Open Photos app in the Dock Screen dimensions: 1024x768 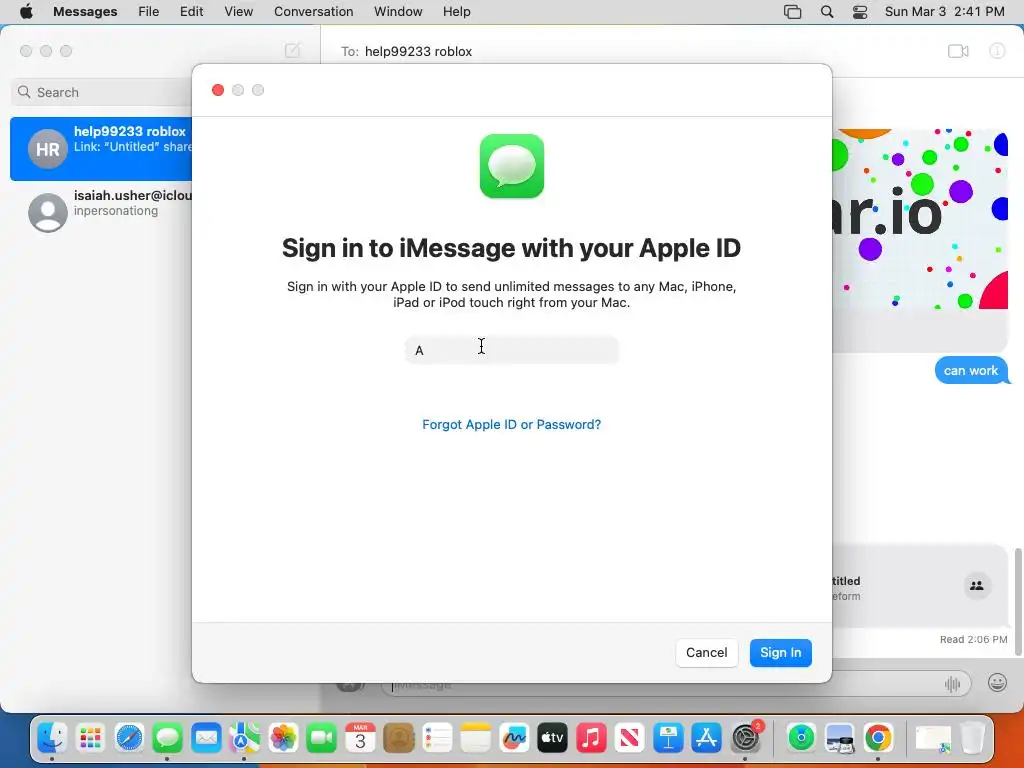[x=283, y=738]
